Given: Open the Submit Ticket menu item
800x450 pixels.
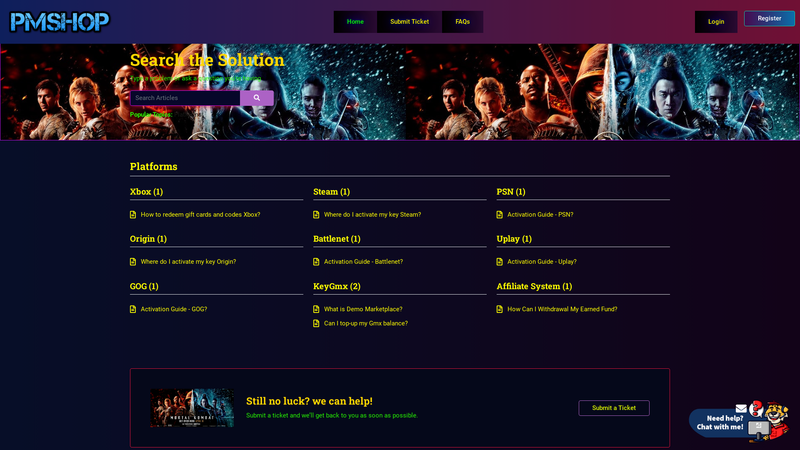Looking at the screenshot, I should [409, 22].
